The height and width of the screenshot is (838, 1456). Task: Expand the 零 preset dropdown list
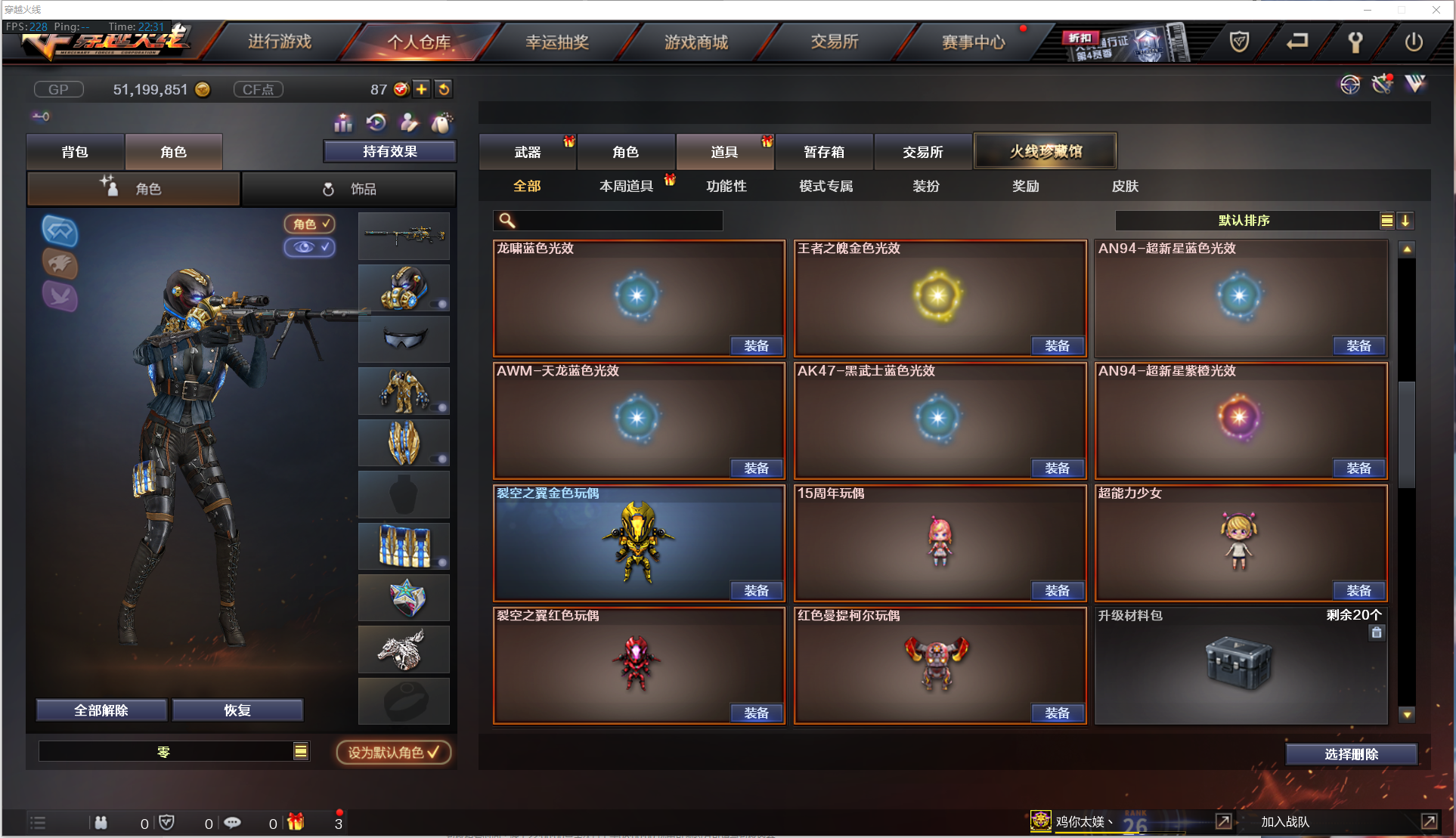click(301, 751)
